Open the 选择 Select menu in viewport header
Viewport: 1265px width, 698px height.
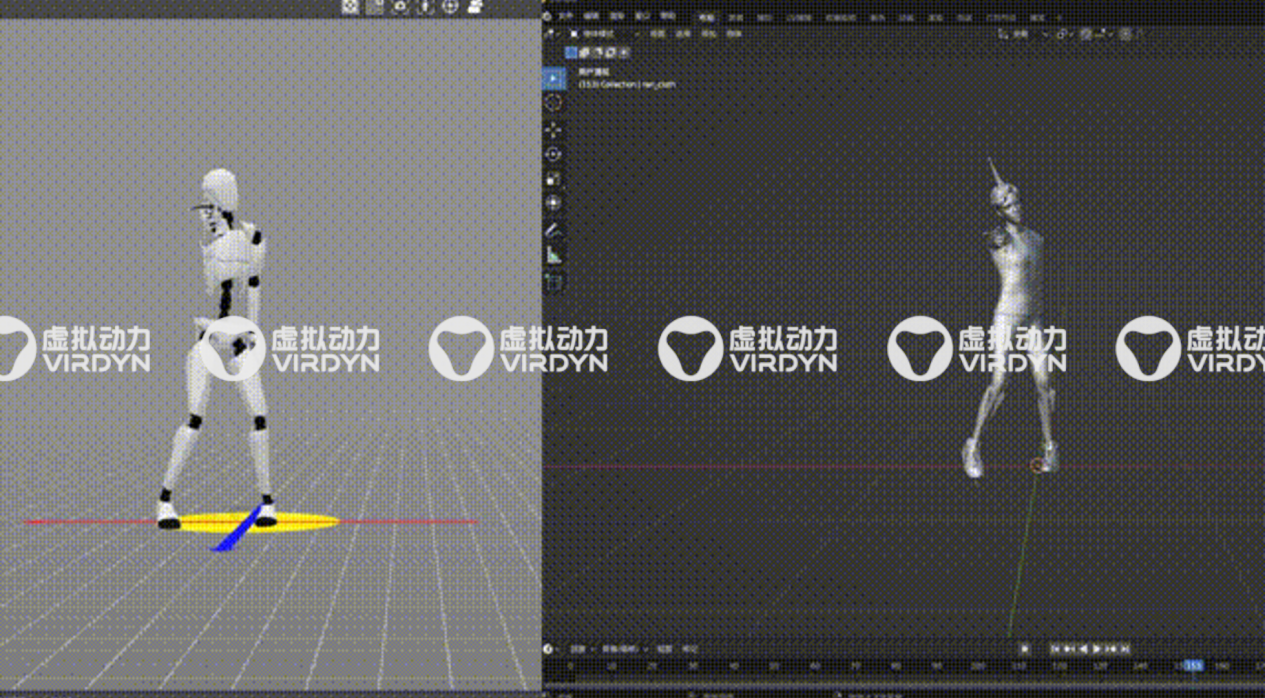click(x=682, y=34)
